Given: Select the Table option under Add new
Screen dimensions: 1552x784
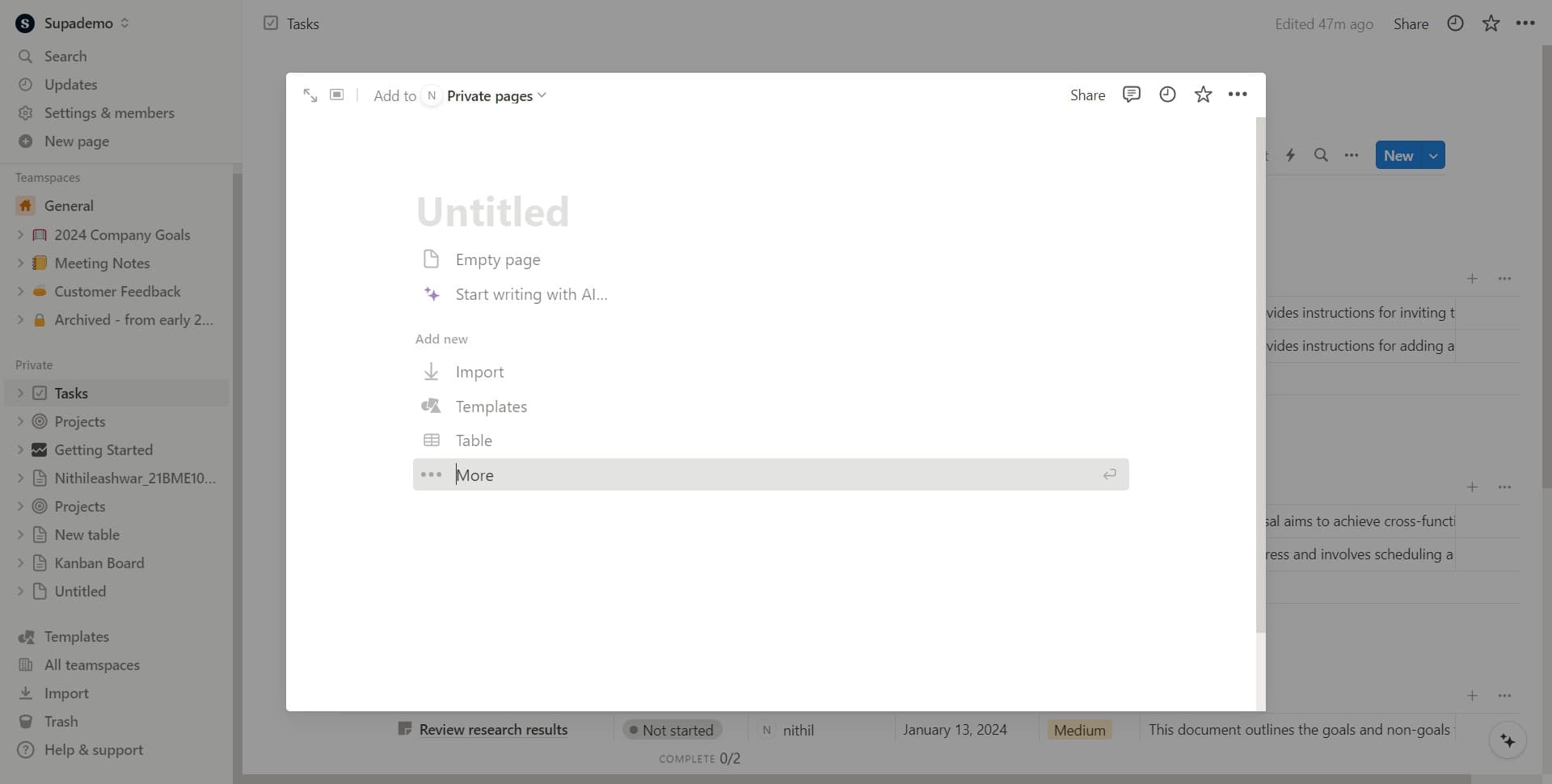Looking at the screenshot, I should [474, 440].
